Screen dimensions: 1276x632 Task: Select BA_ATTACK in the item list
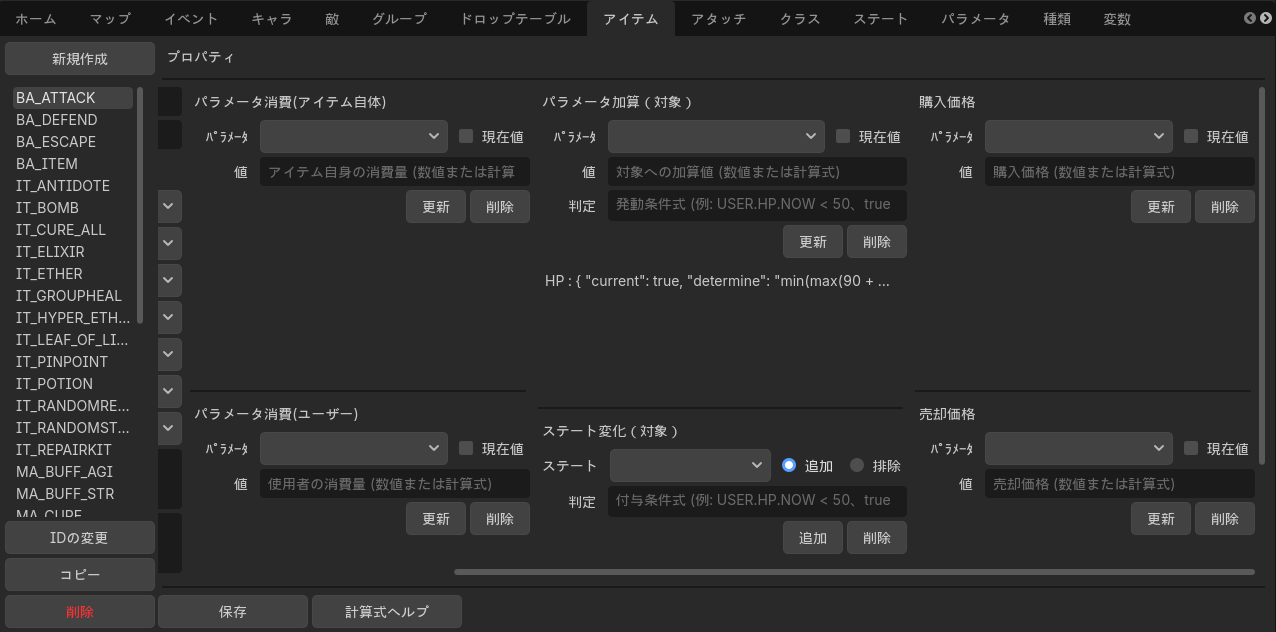[72, 98]
